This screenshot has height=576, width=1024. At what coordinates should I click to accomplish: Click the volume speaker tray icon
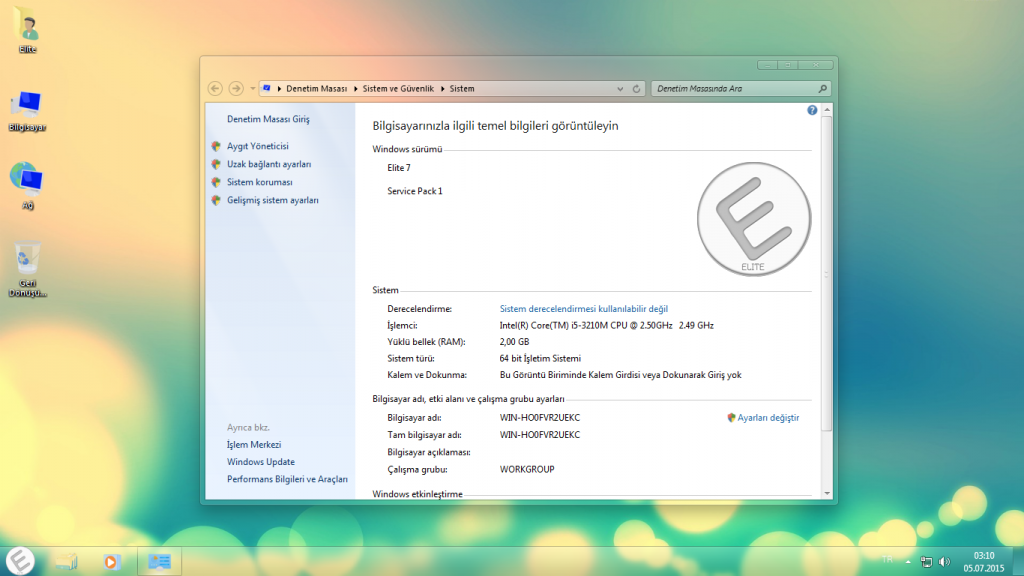[944, 562]
